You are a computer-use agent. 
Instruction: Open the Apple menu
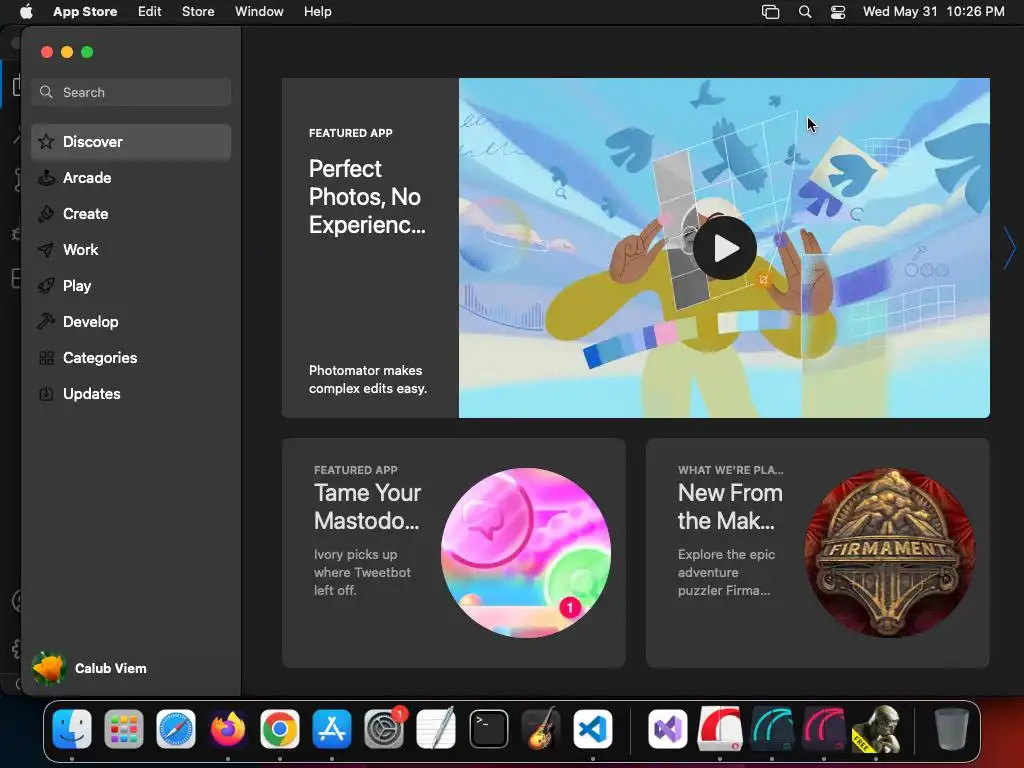(x=26, y=12)
